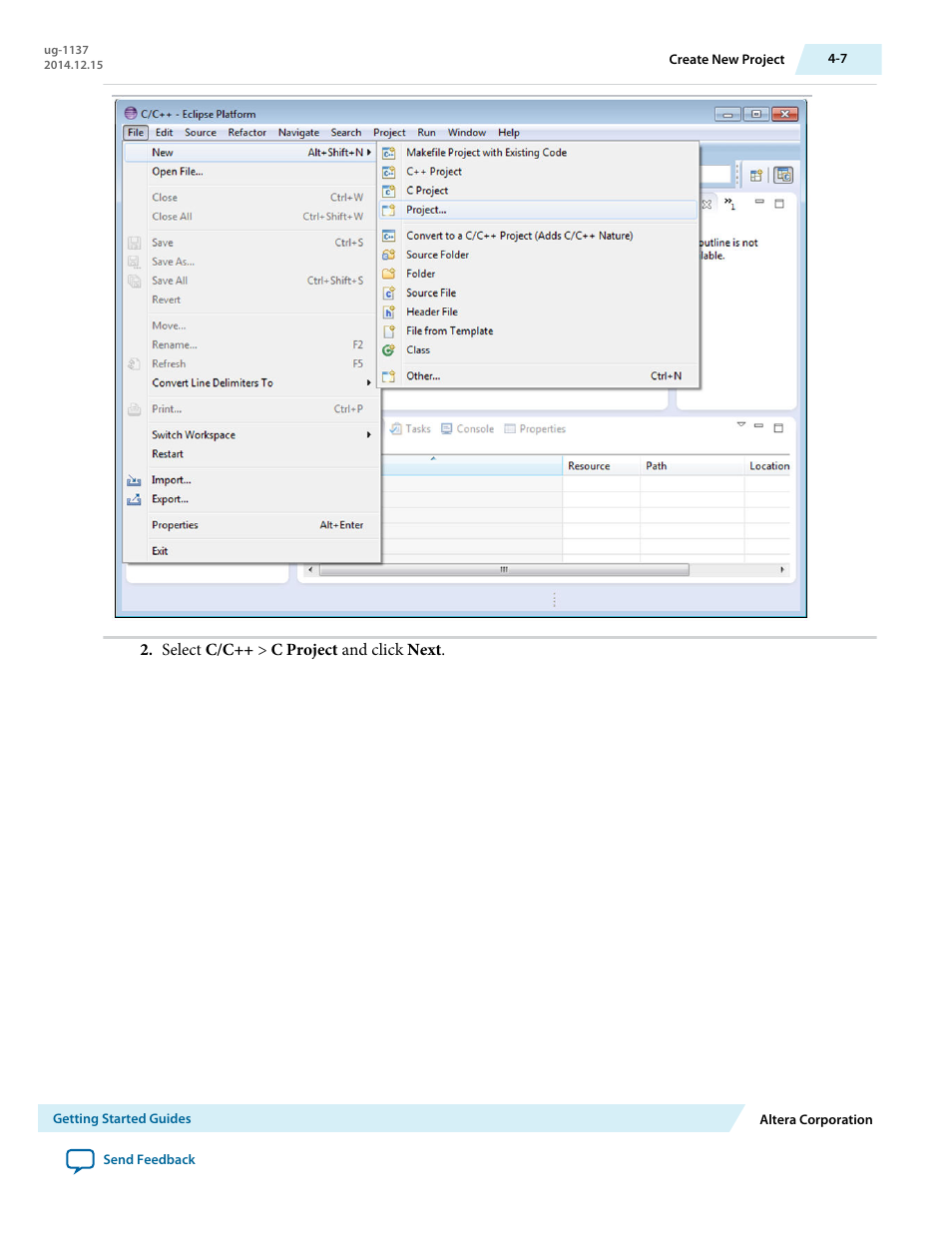Image resolution: width=952 pixels, height=1233 pixels.
Task: Maximize the bottom Tasks panel
Action: click(x=778, y=427)
